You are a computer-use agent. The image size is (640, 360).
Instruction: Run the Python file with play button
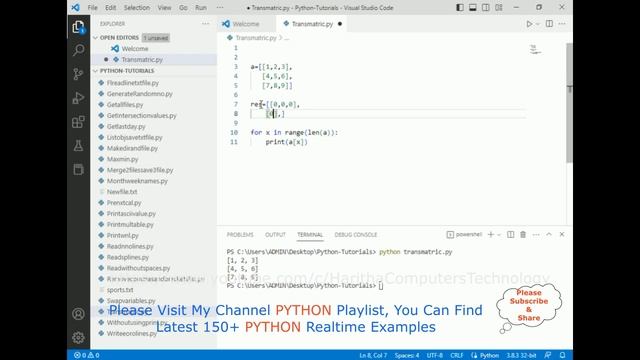tap(529, 24)
